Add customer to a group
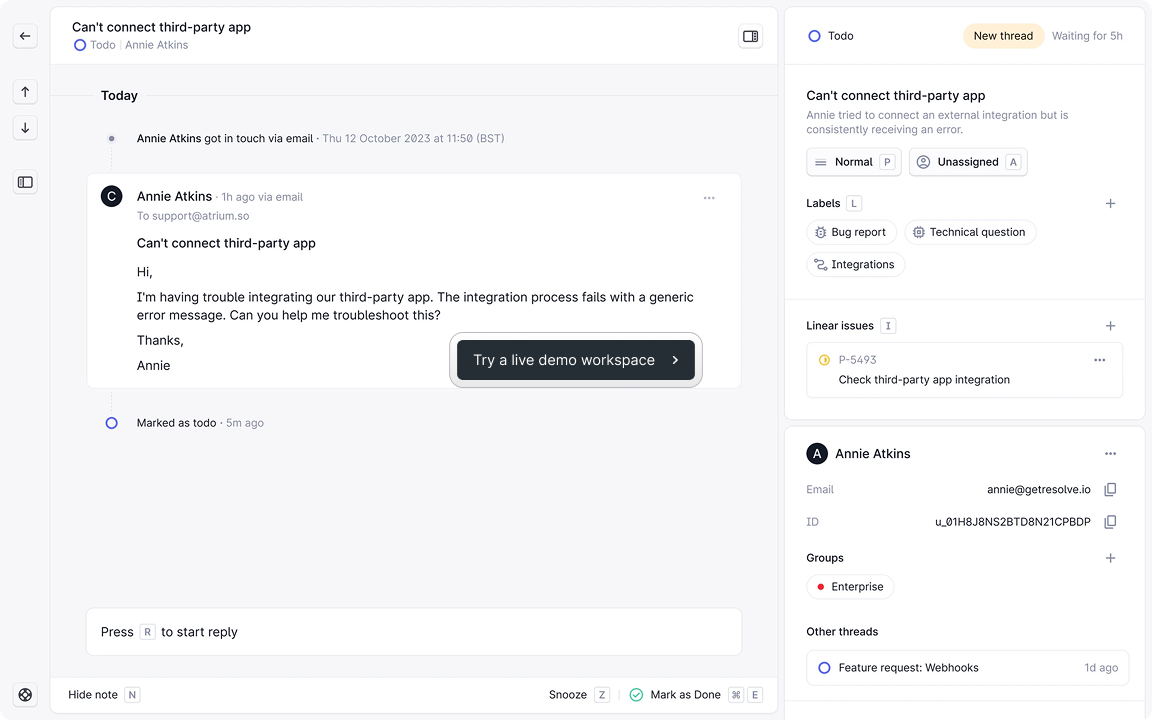1152x720 pixels. pos(1110,558)
